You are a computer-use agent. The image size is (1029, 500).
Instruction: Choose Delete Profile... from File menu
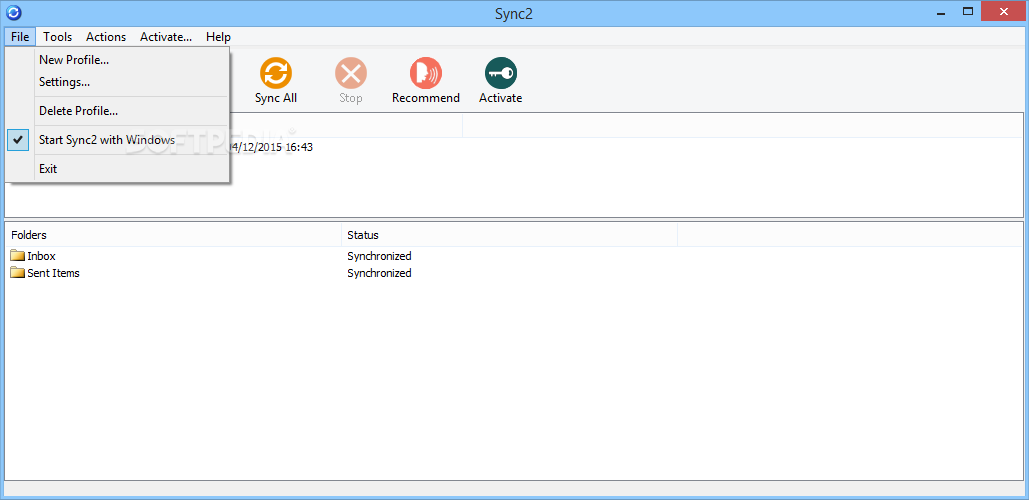pyautogui.click(x=118, y=111)
